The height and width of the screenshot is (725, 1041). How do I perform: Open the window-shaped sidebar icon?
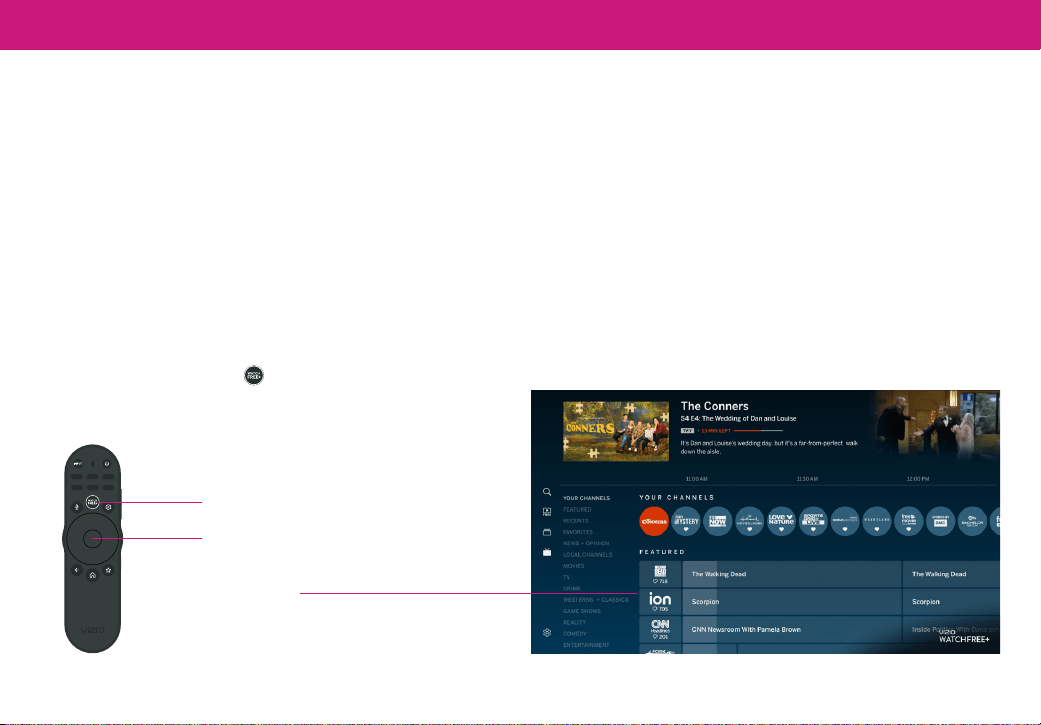547,532
